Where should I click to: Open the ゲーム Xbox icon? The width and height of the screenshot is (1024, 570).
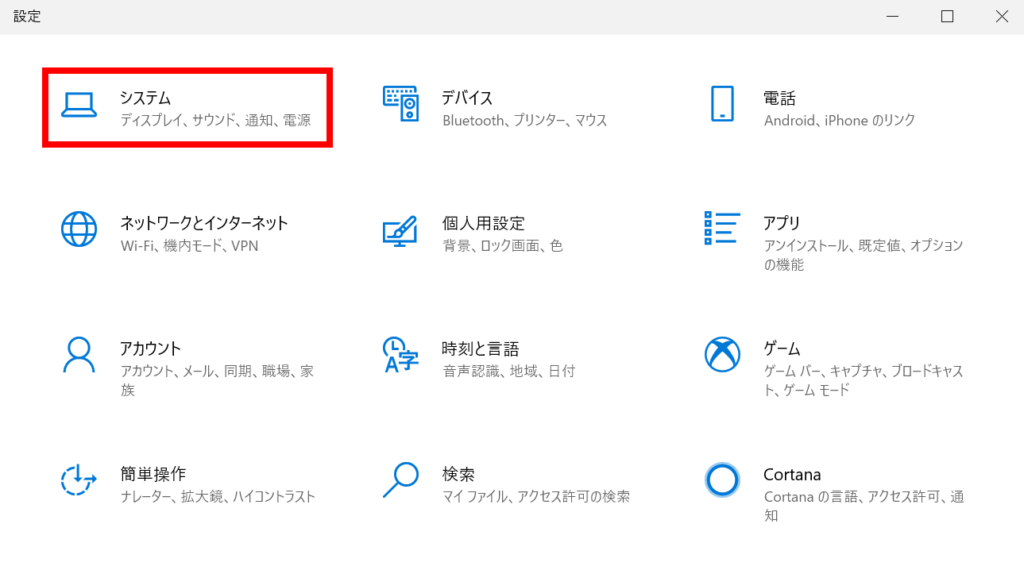[722, 355]
